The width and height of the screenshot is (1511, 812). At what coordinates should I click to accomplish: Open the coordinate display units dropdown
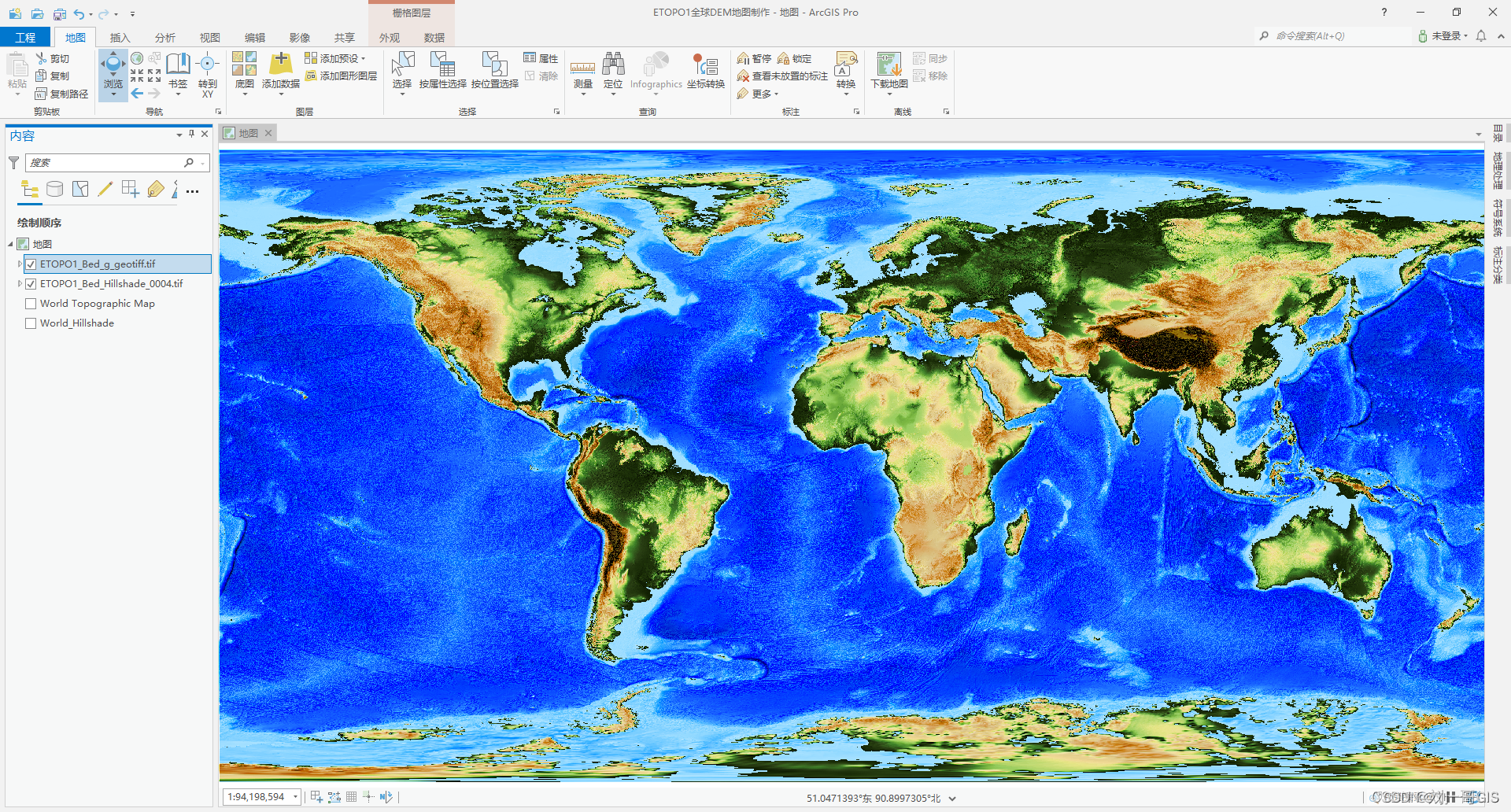[x=952, y=799]
